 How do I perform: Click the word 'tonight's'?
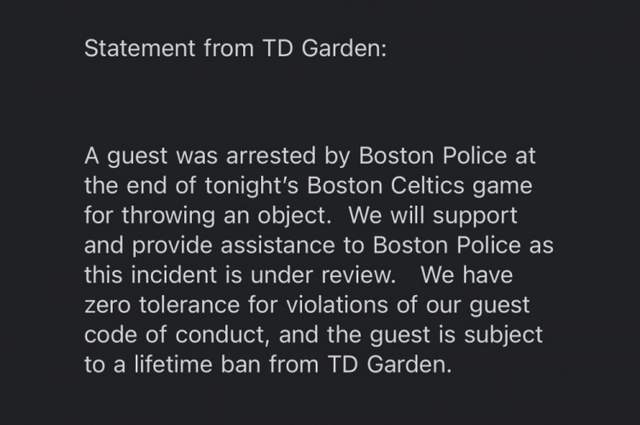pos(251,186)
